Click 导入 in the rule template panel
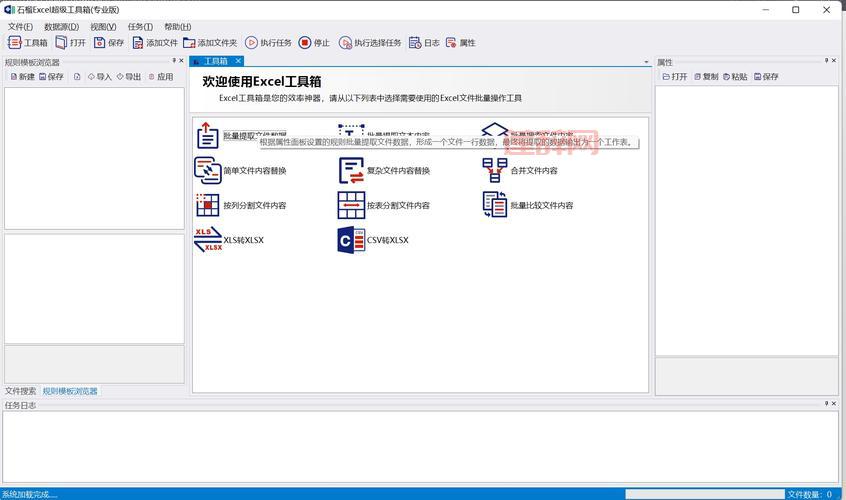Screen dimensions: 846x500 point(99,77)
